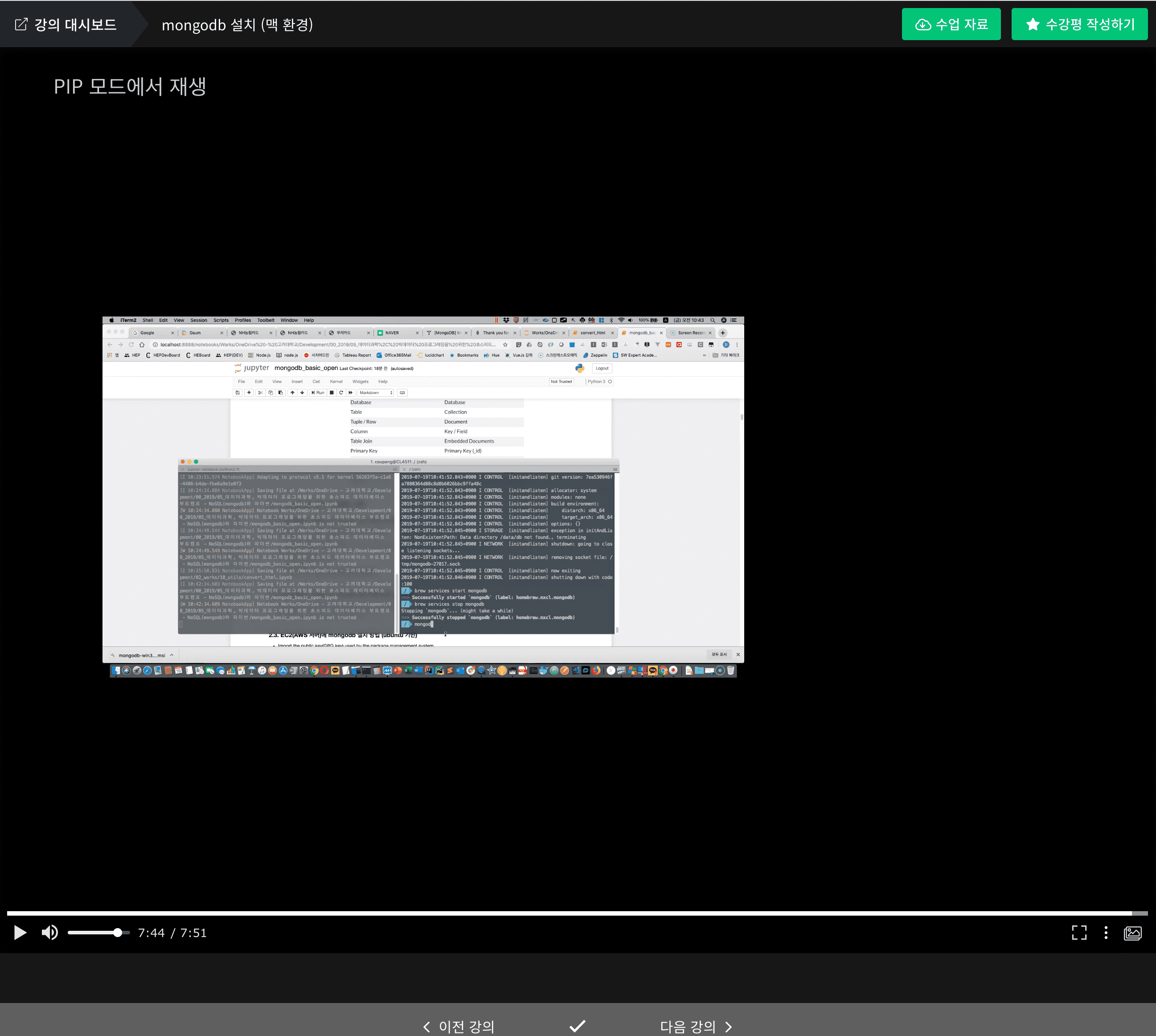Go to 이전 강의 previous lecture
Screen dimensions: 1156x1036
(x=459, y=1026)
